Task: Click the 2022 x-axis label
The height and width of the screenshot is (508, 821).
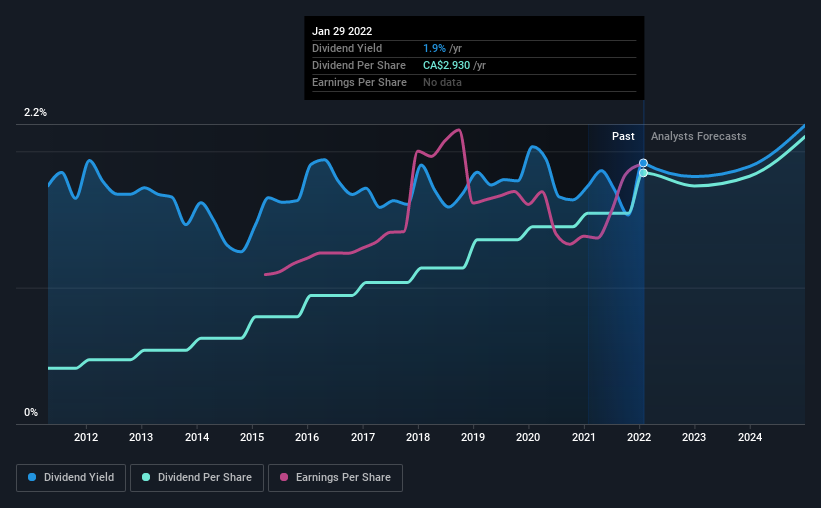Action: (x=639, y=437)
